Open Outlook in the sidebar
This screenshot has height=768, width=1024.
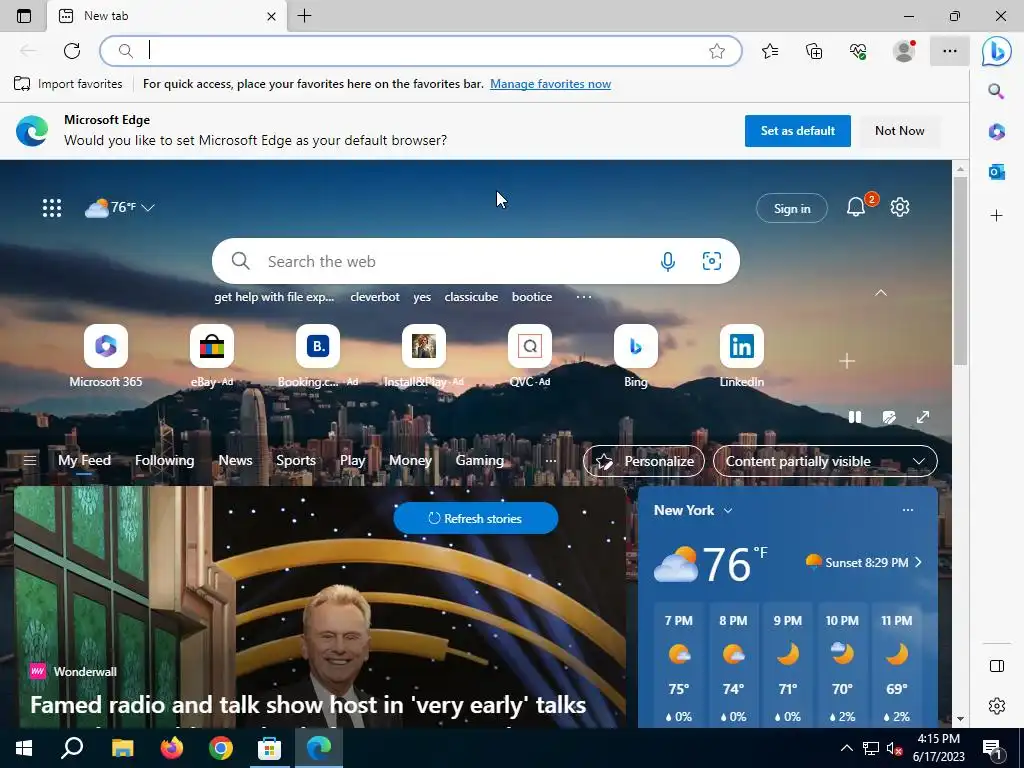997,172
